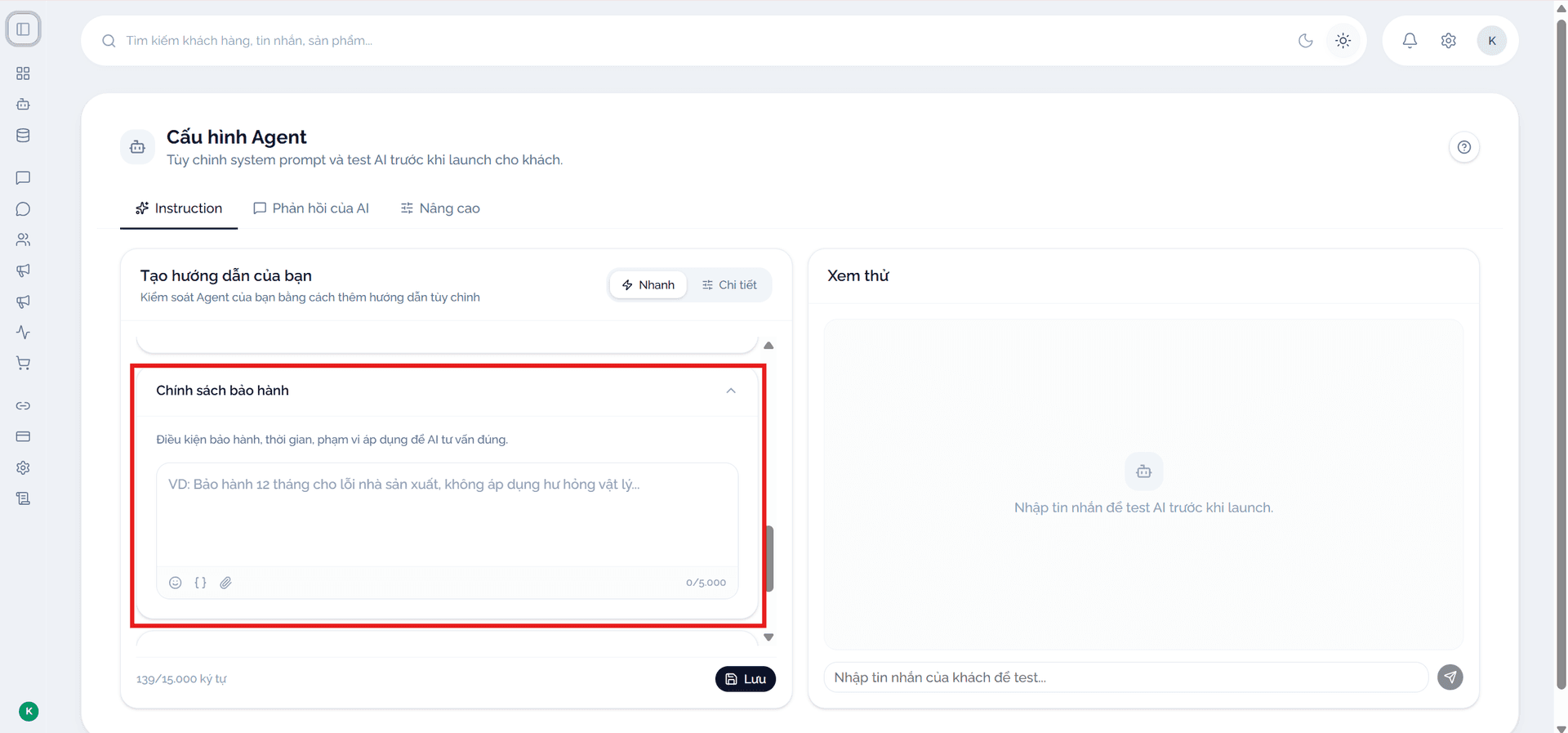Toggle the sidebar panel button
1568x733 pixels.
coord(23,29)
